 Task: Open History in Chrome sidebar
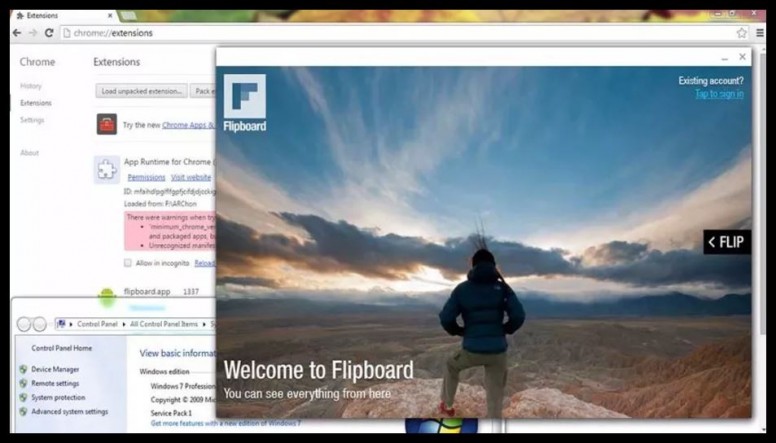(31, 86)
